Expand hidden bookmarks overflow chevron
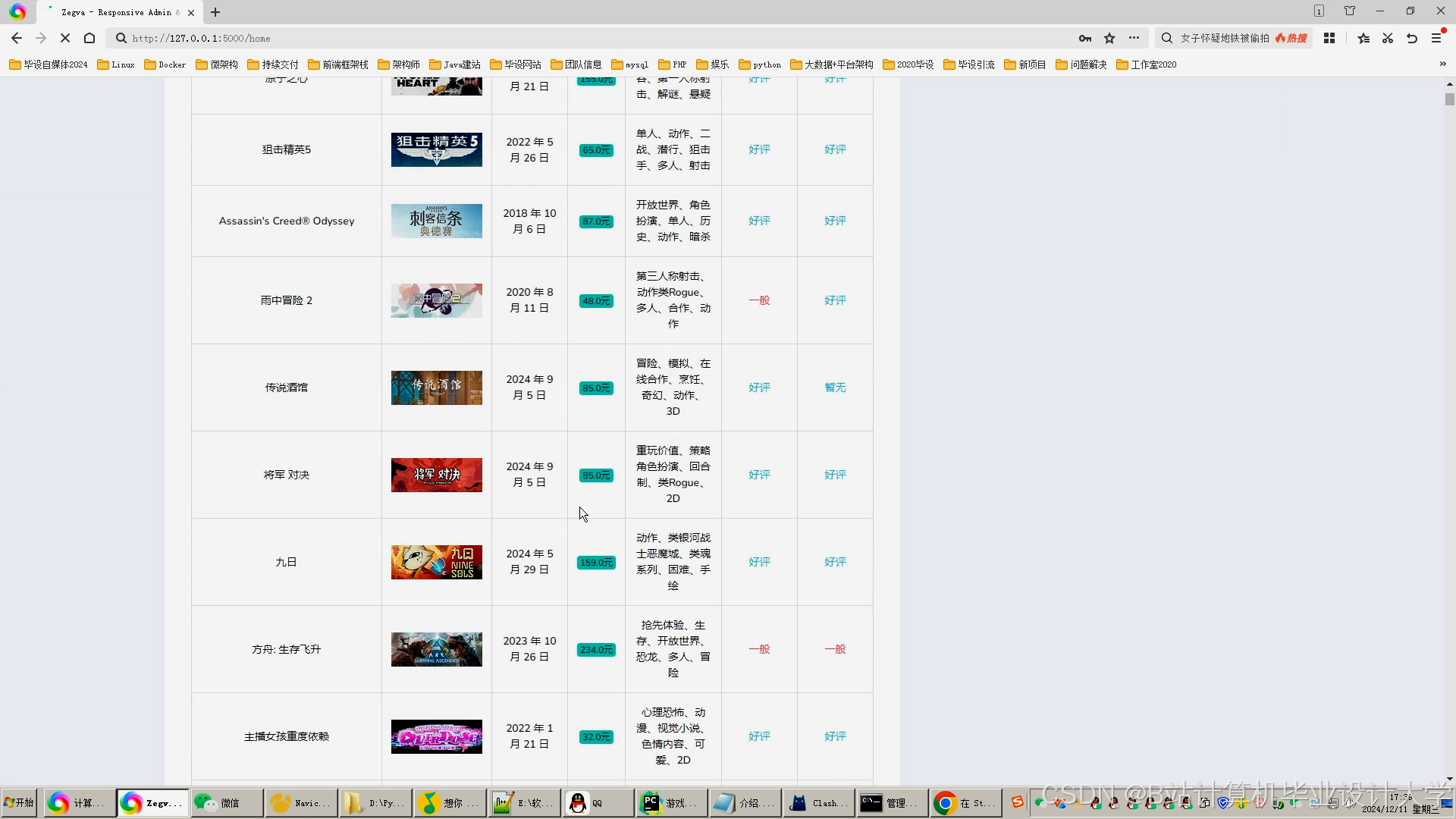Viewport: 1456px width, 819px height. pyautogui.click(x=1442, y=64)
